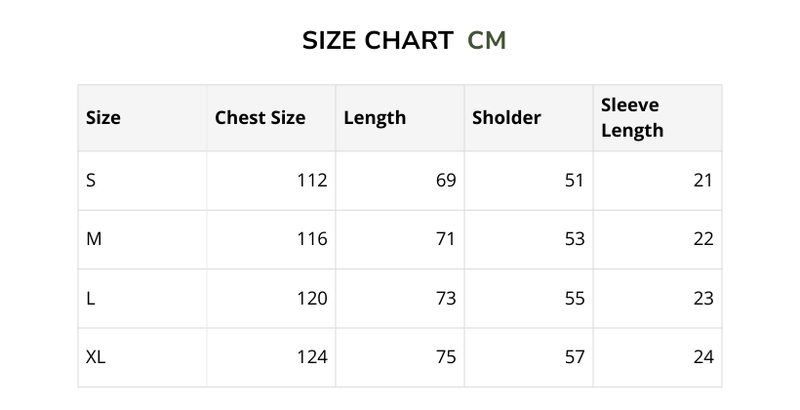Click the CM unit label in the title
The height and width of the screenshot is (410, 800).
(x=487, y=41)
